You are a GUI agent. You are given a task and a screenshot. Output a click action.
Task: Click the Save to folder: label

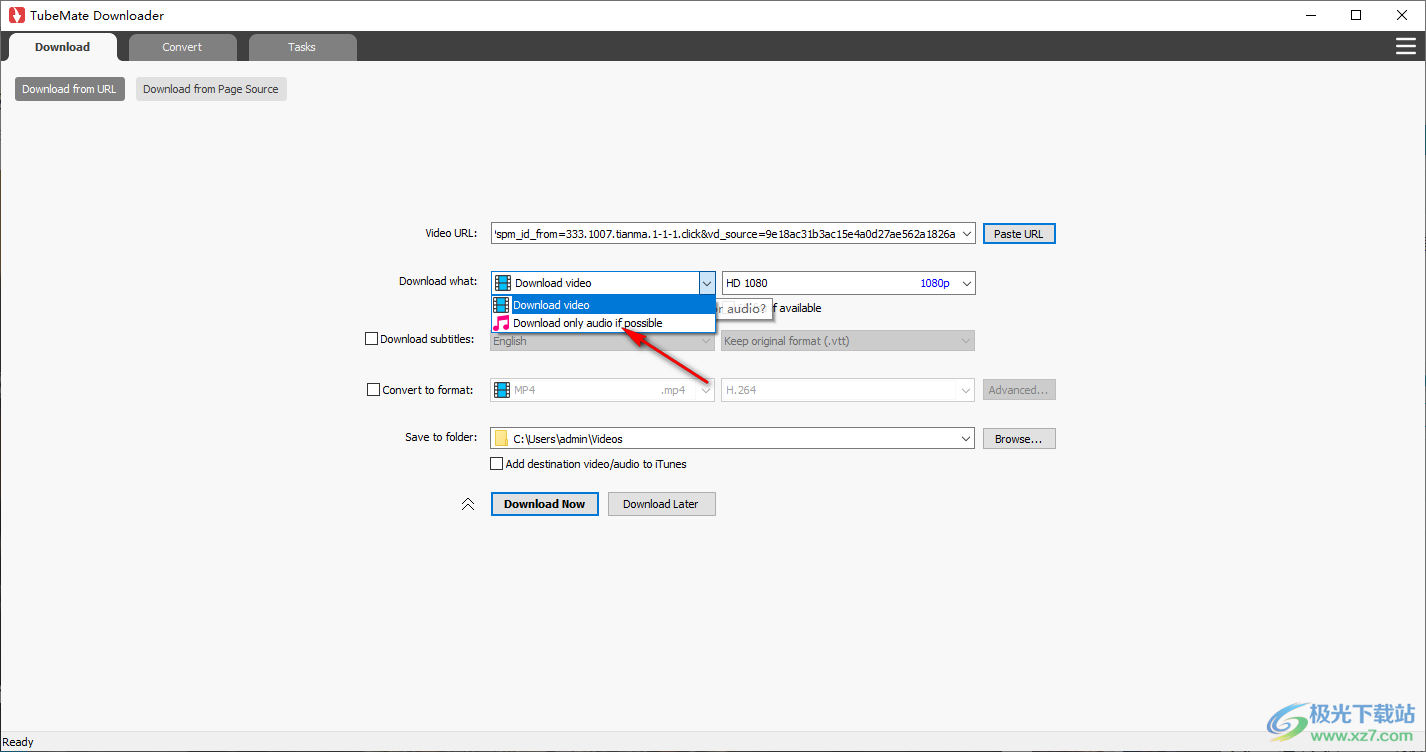(x=441, y=437)
